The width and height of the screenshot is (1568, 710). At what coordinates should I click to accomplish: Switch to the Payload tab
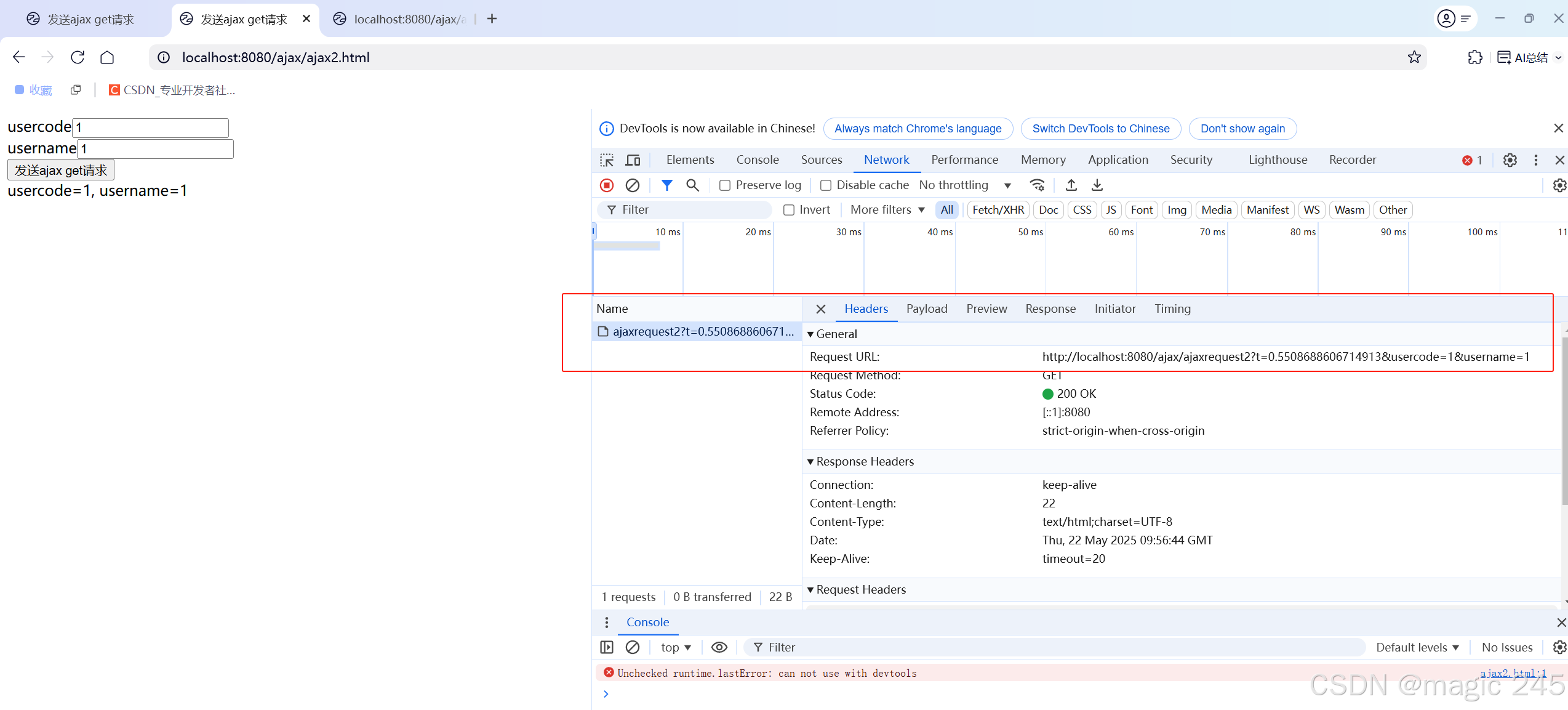pos(926,309)
